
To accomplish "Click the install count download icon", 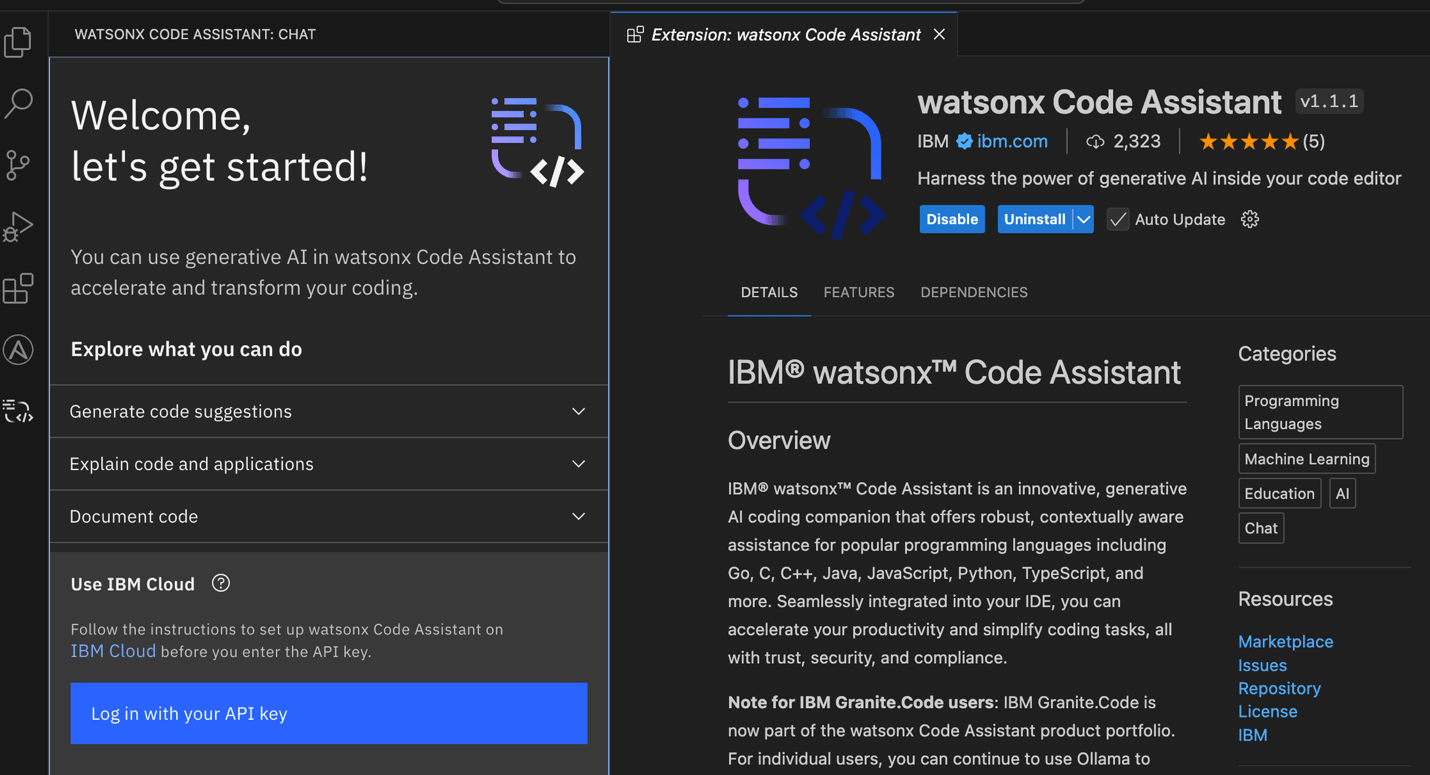I will pos(1095,142).
